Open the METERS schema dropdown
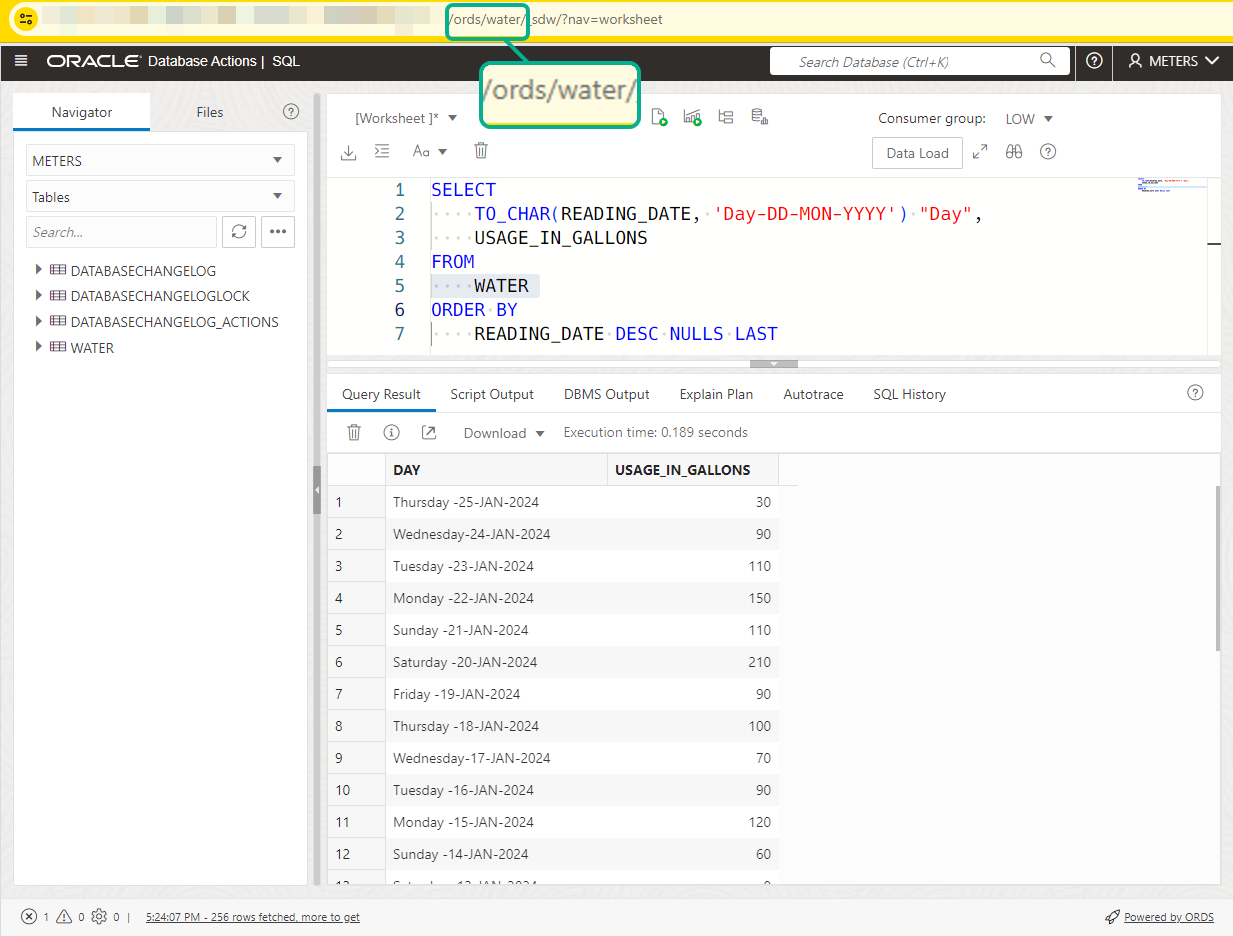 tap(160, 161)
